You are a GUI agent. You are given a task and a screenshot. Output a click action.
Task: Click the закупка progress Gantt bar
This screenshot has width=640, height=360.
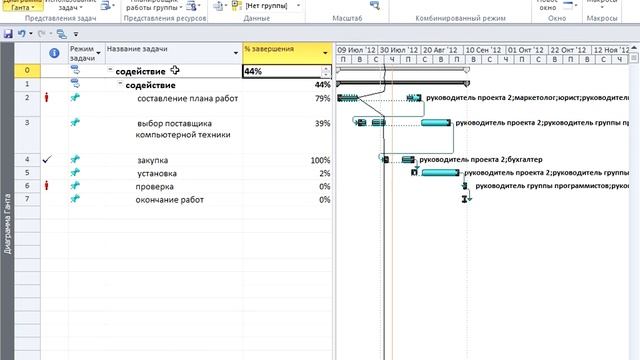(x=408, y=160)
